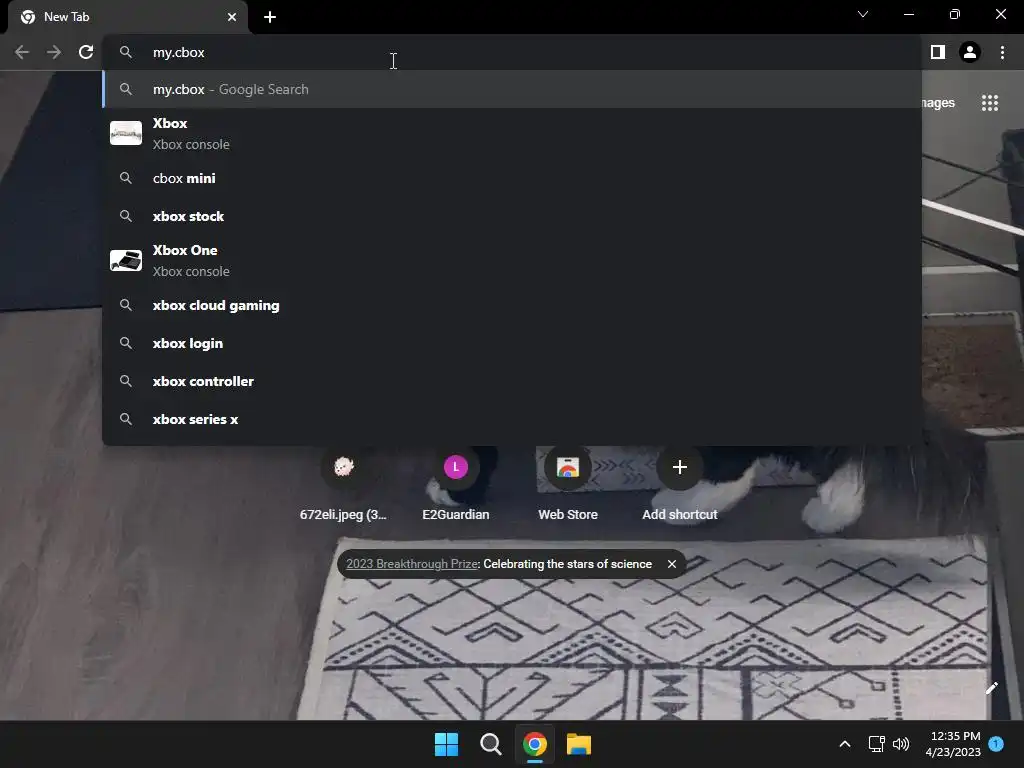1024x768 pixels.
Task: Choose the Xbox console suggestion
Action: click(x=512, y=133)
